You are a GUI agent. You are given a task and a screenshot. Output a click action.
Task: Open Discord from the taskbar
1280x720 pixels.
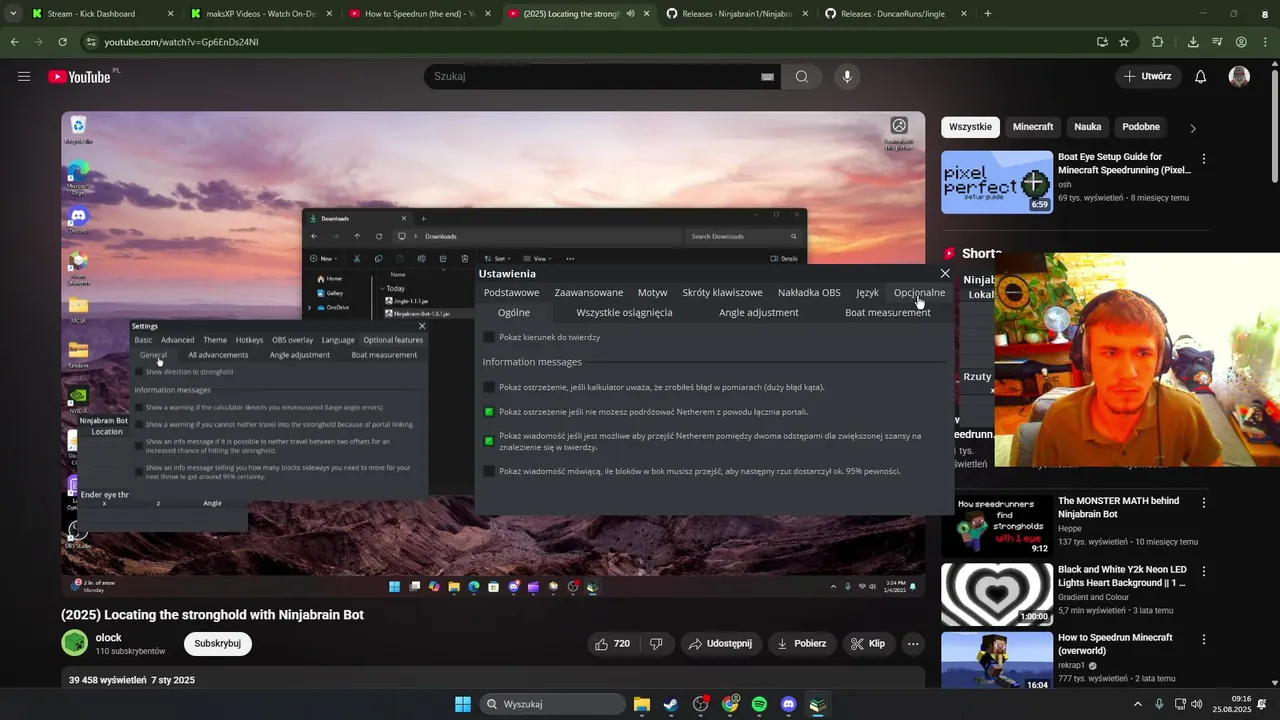coord(788,704)
